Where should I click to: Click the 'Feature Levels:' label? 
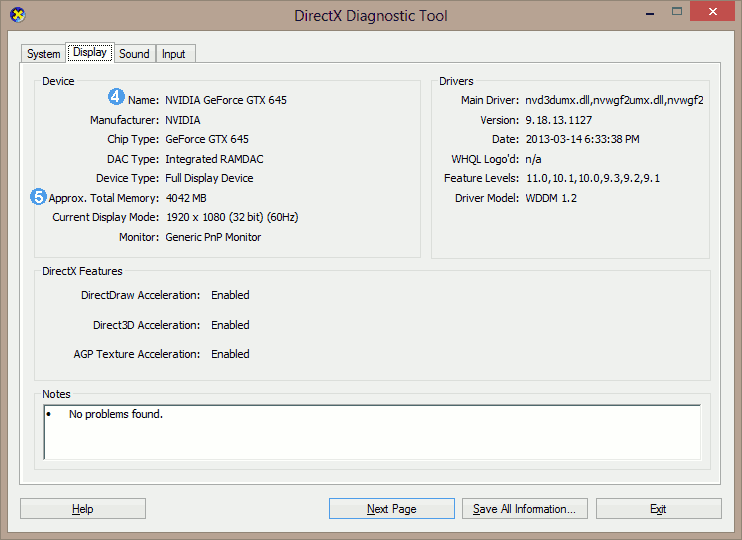pos(481,178)
